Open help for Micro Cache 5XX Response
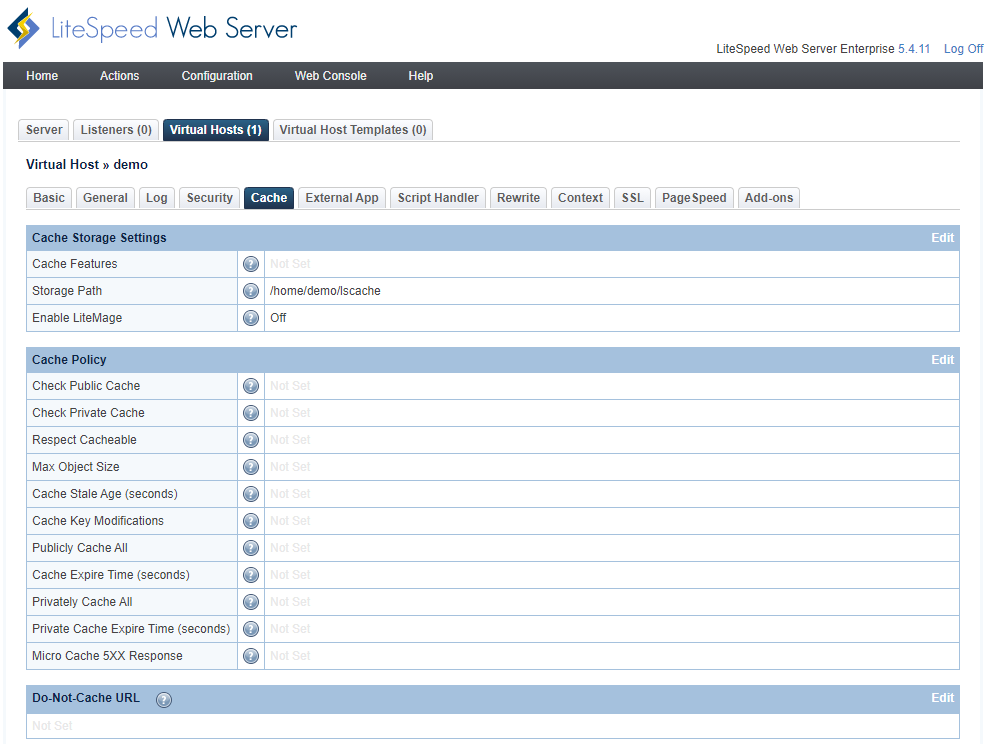Image resolution: width=988 pixels, height=744 pixels. click(x=251, y=656)
